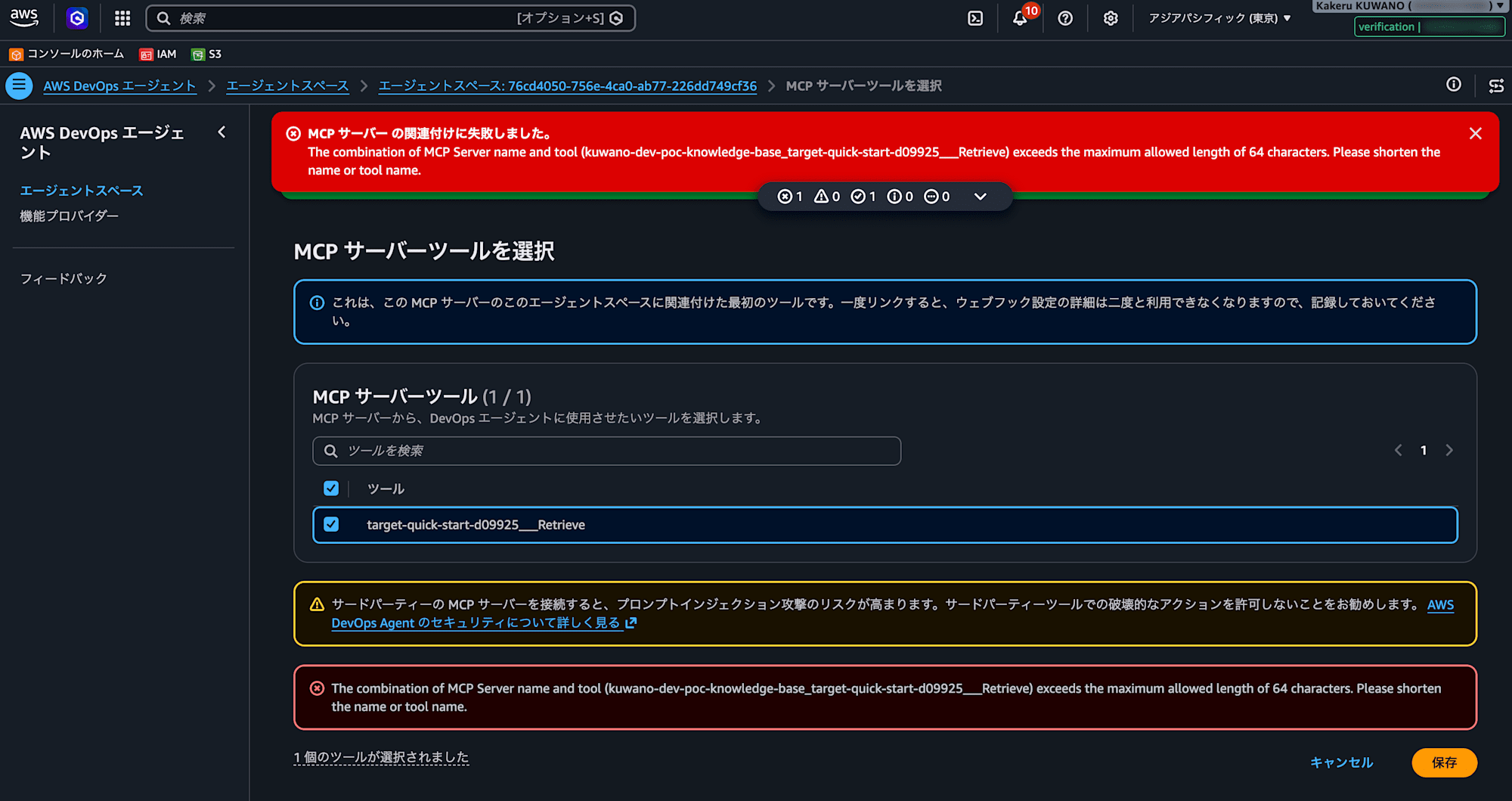Go to previous page of tools
Image resolution: width=1512 pixels, height=801 pixels.
pyautogui.click(x=1399, y=451)
